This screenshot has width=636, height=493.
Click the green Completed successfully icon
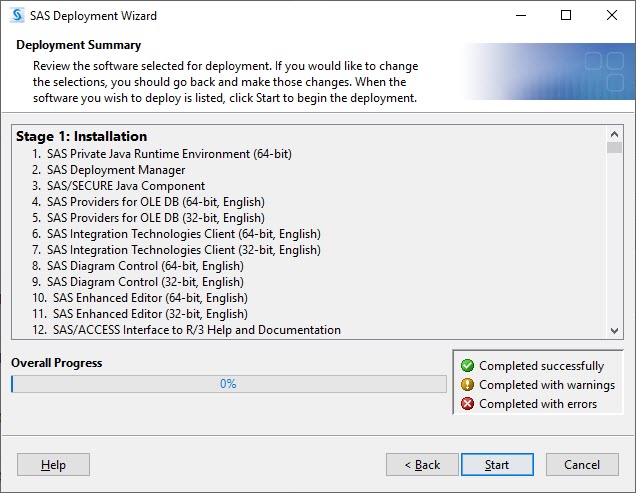click(x=467, y=366)
